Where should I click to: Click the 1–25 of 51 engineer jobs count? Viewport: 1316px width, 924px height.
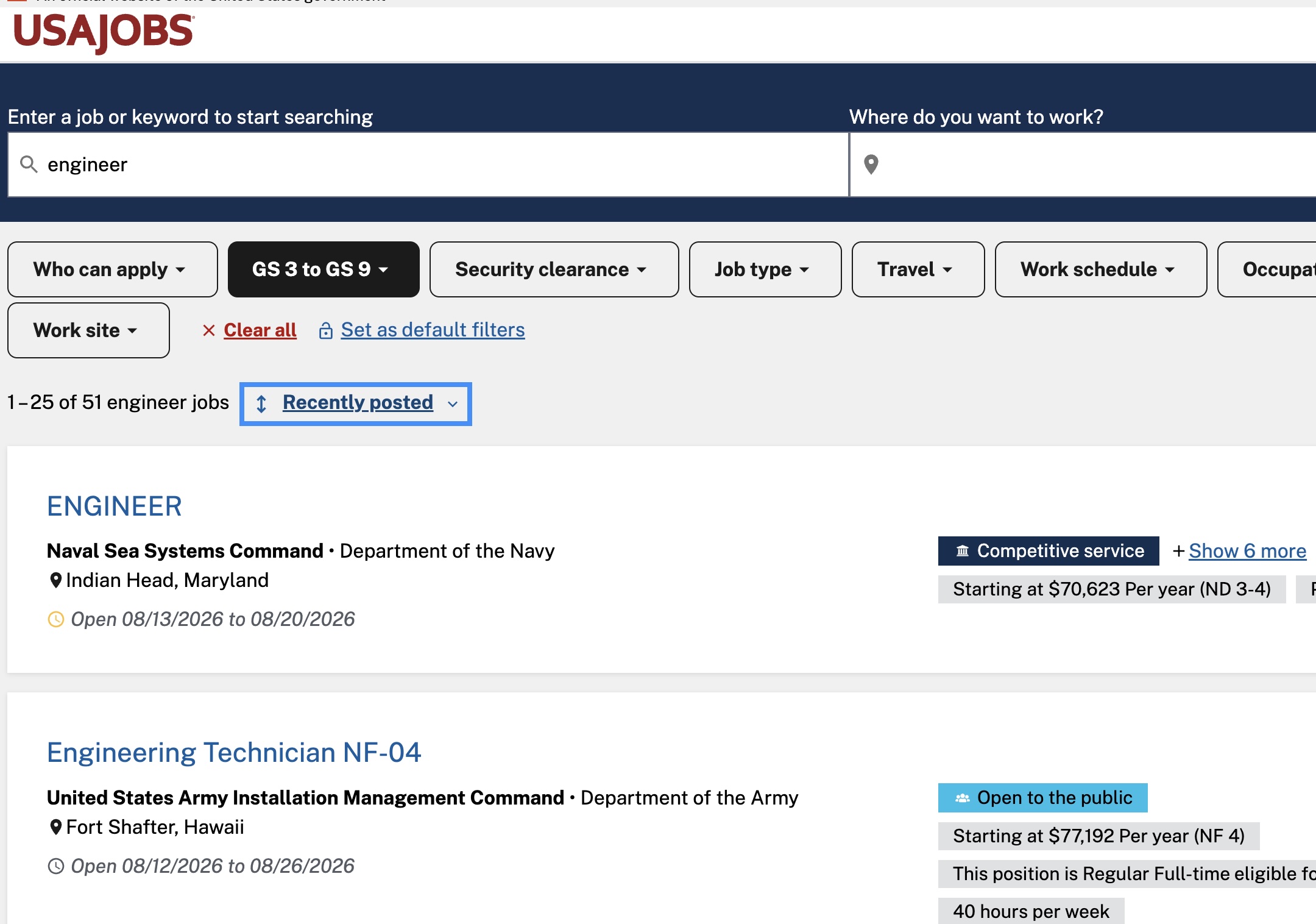pyautogui.click(x=118, y=402)
